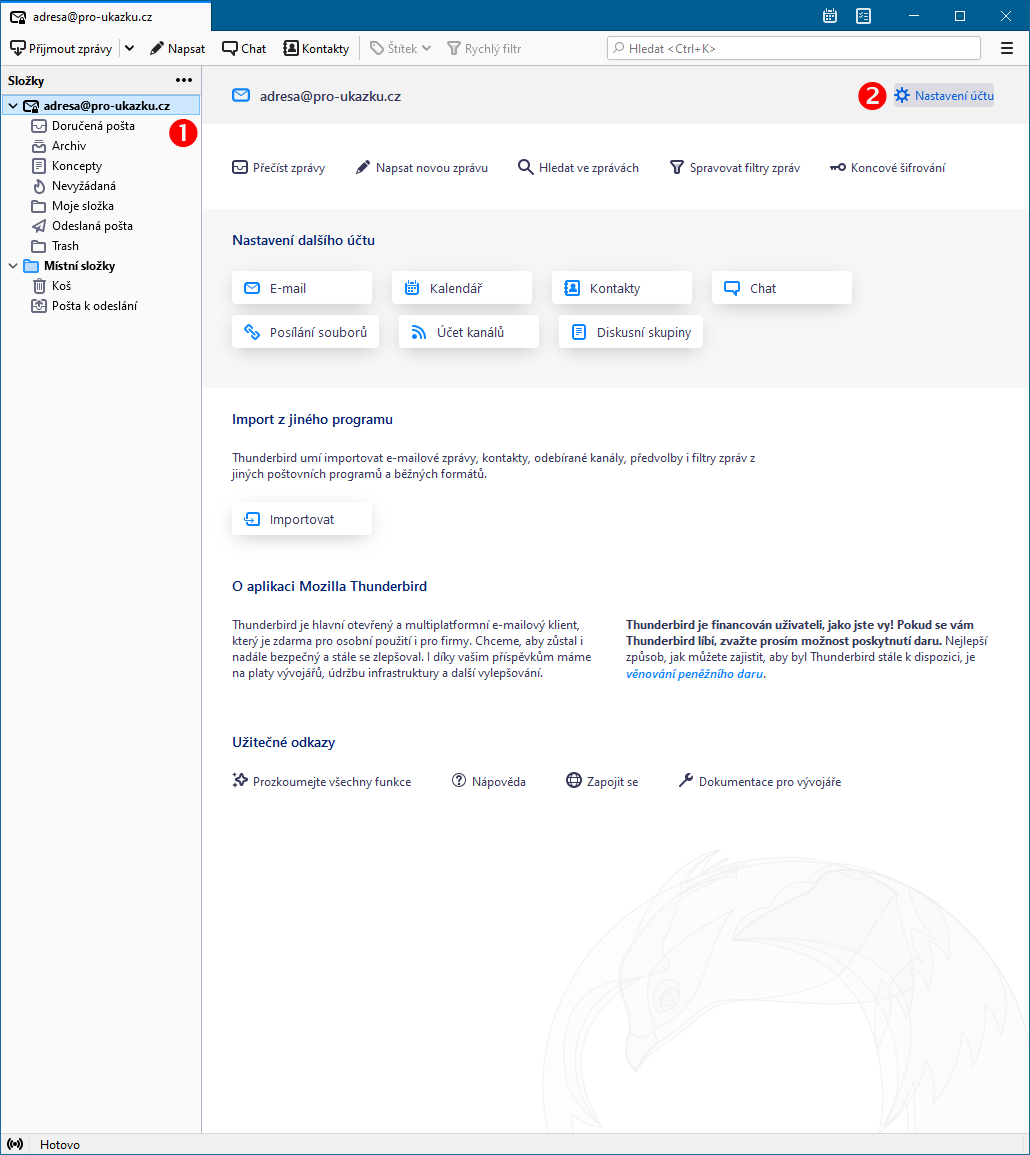The height and width of the screenshot is (1155, 1030).
Task: Click Přečíst zprávy to read messages
Action: point(278,168)
